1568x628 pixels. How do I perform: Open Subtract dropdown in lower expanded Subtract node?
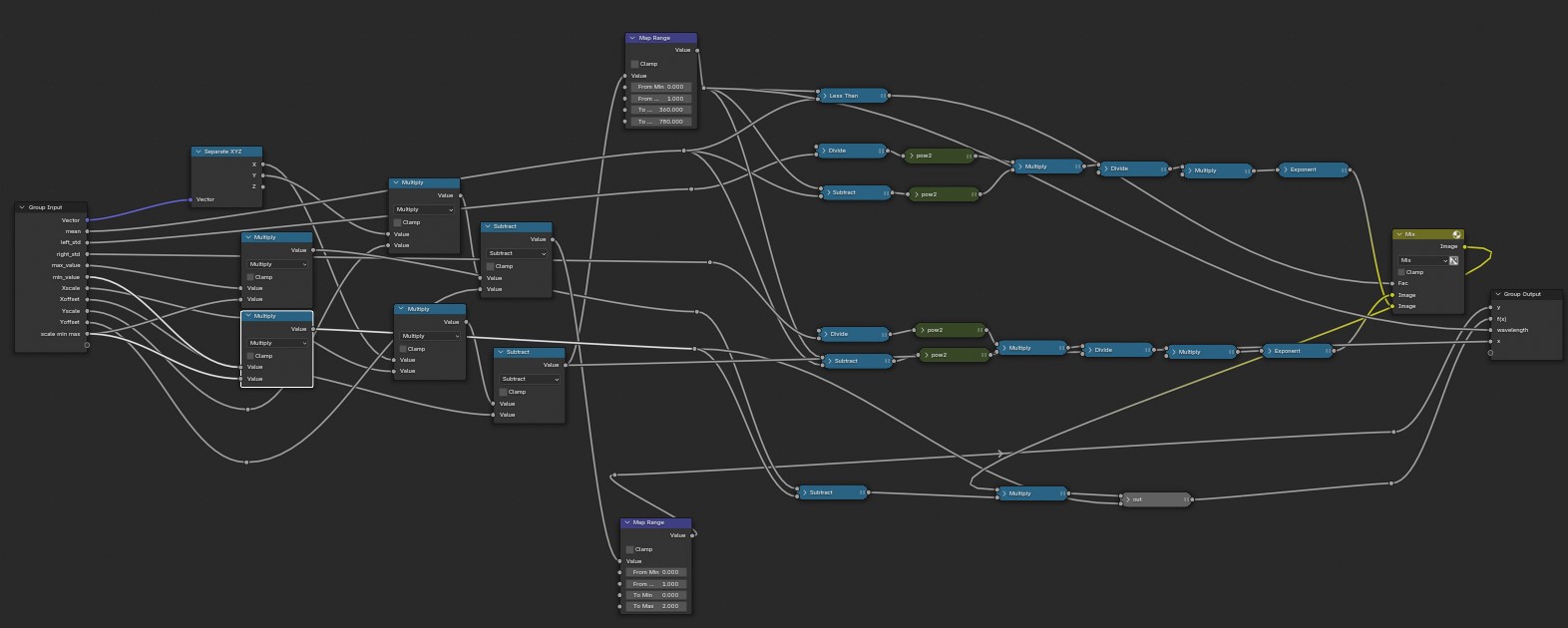[530, 379]
